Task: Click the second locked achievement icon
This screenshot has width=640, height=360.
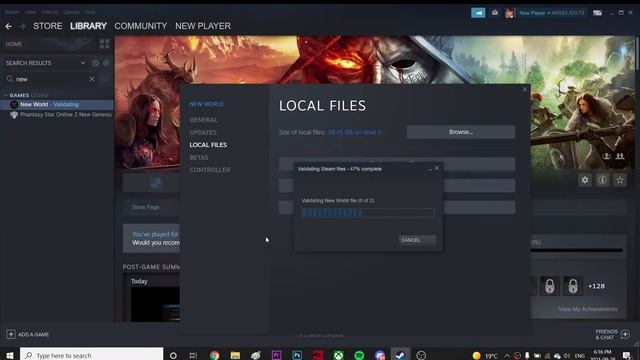Action: pos(573,286)
